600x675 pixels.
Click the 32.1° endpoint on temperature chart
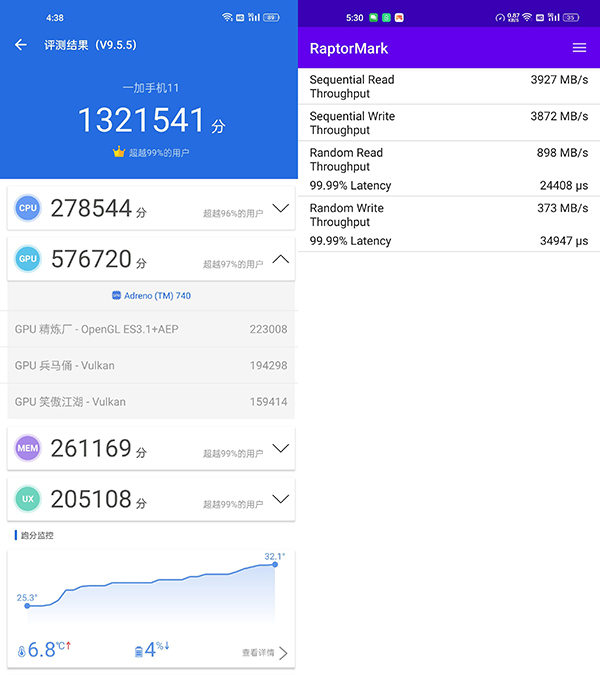pyautogui.click(x=275, y=565)
